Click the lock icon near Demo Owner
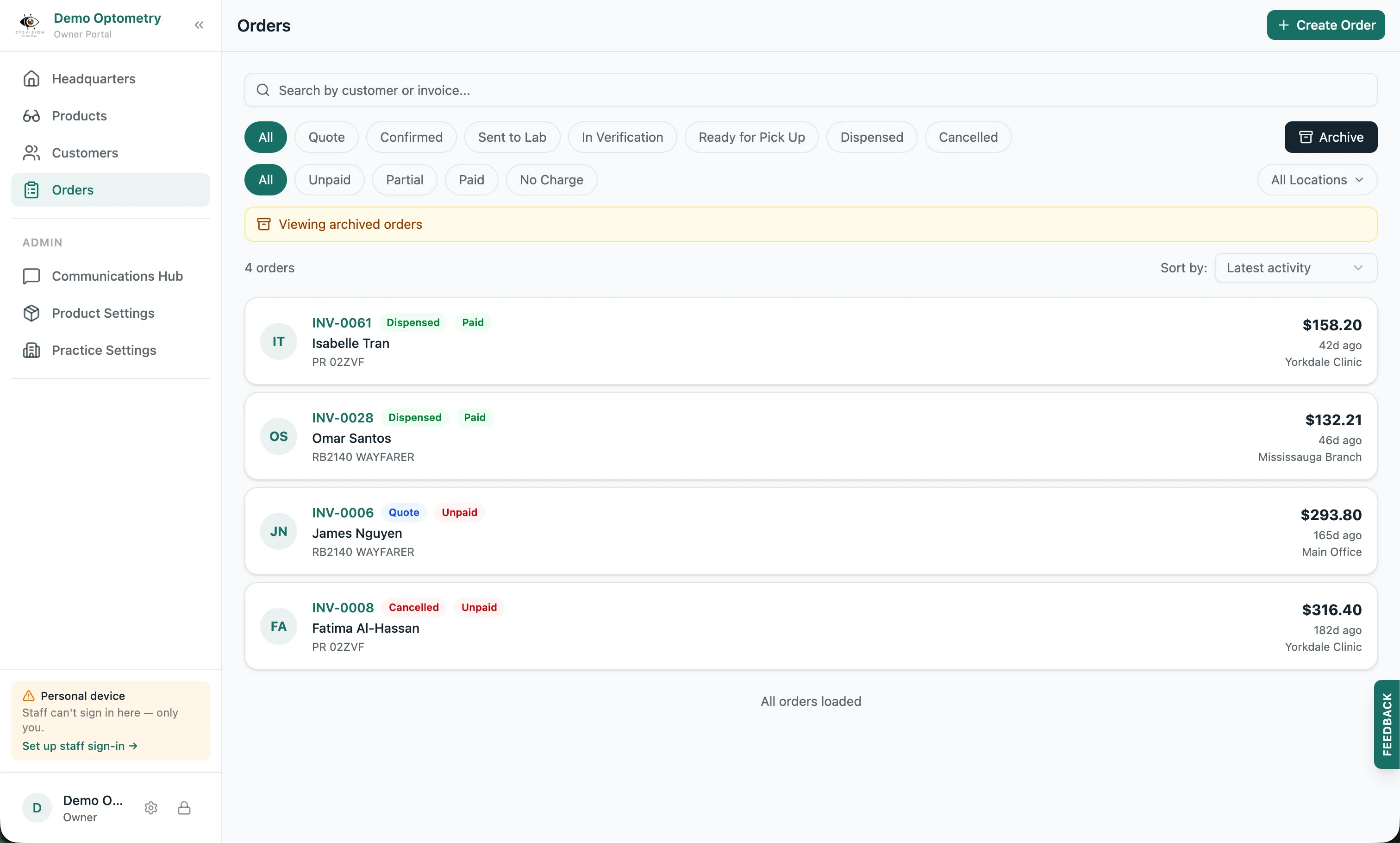 184,808
